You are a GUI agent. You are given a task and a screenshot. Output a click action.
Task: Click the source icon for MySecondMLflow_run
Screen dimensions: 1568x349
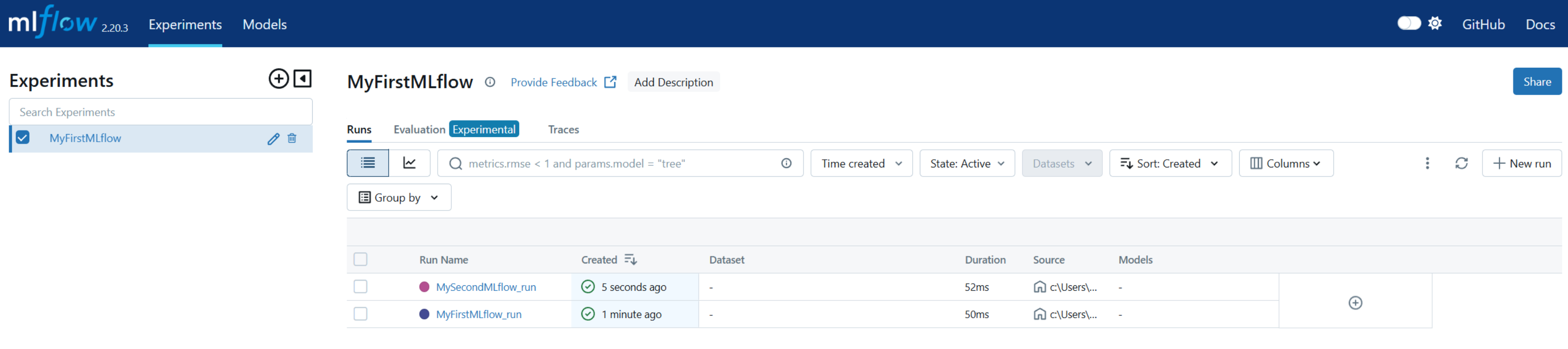[1040, 287]
